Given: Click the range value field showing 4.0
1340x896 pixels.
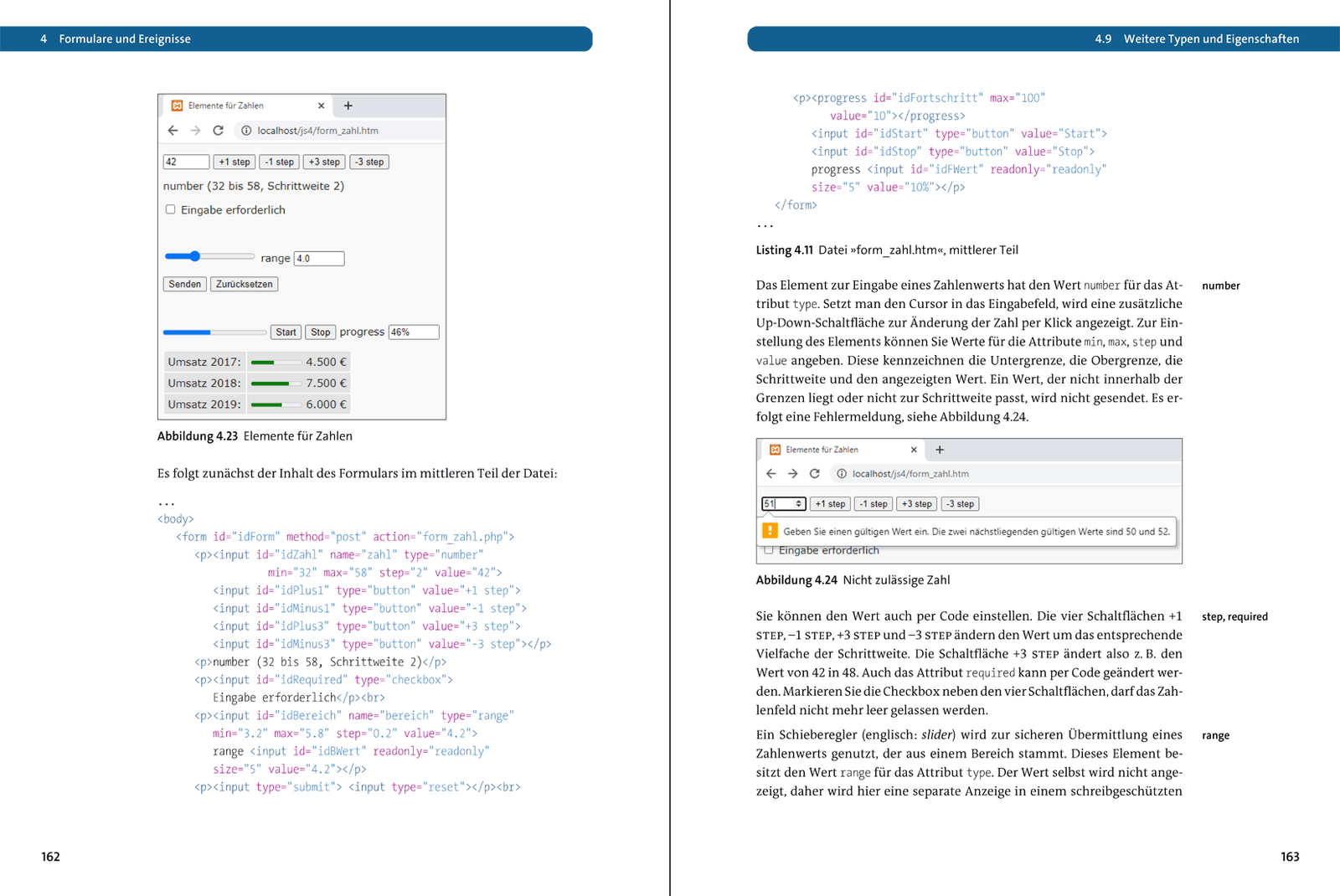Looking at the screenshot, I should (319, 259).
